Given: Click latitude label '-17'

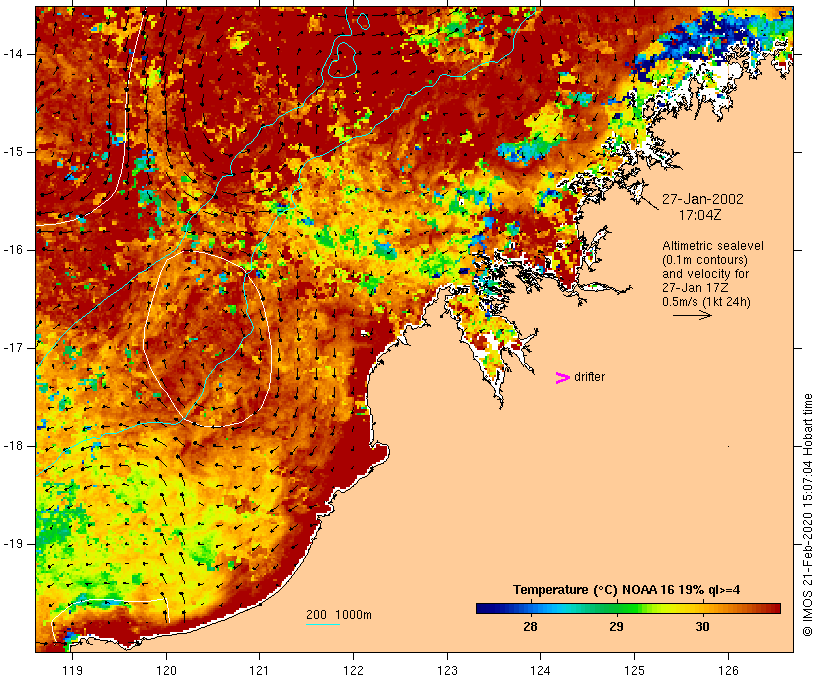Looking at the screenshot, I should point(13,348).
